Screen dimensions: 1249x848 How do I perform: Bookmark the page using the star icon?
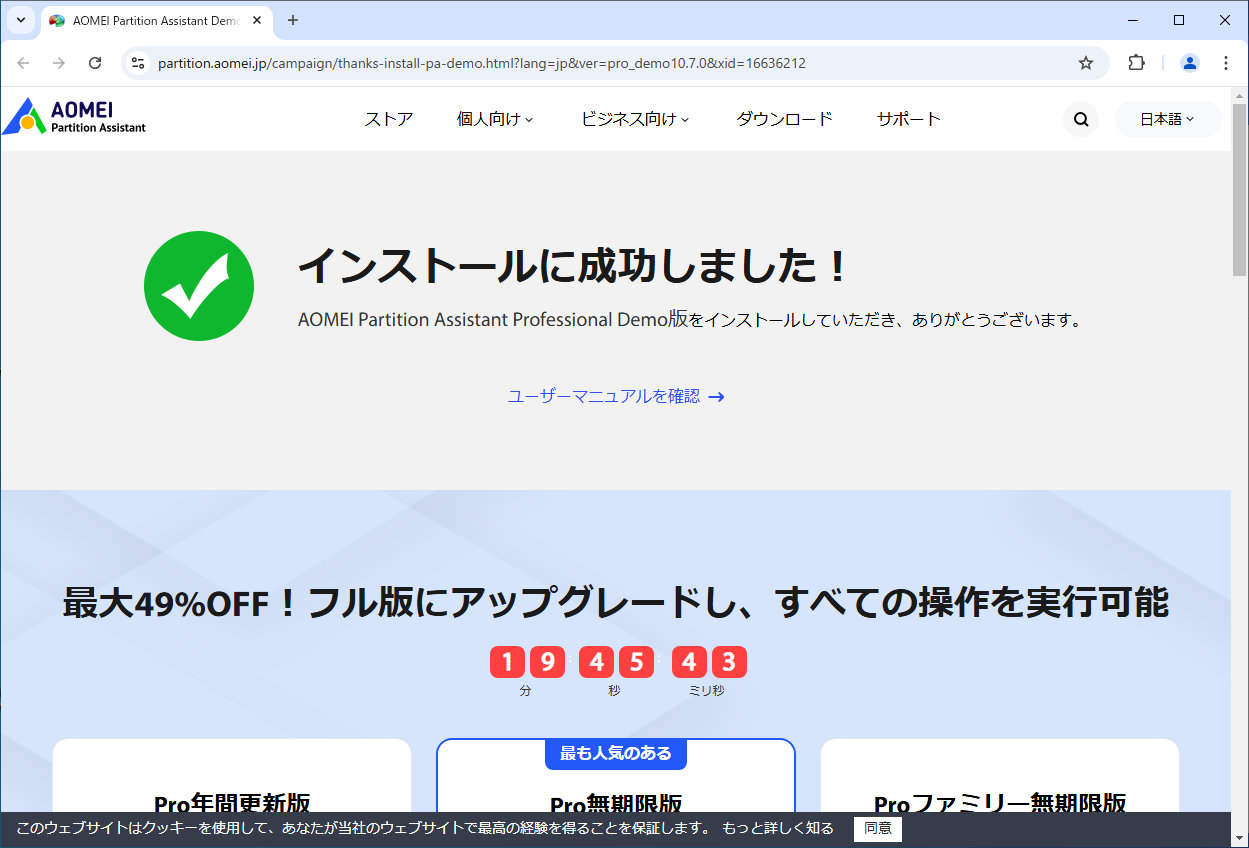tap(1086, 62)
